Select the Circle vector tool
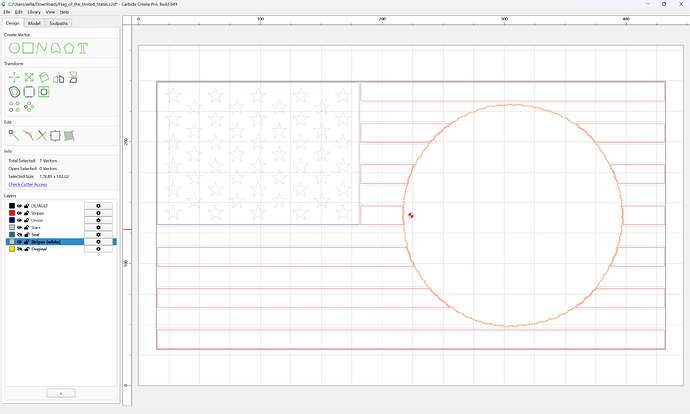The height and width of the screenshot is (414, 690). [x=14, y=48]
